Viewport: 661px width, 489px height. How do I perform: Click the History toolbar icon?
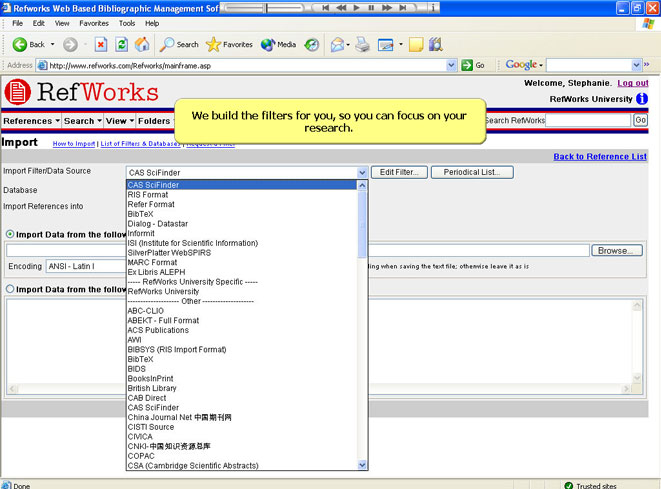coord(312,44)
